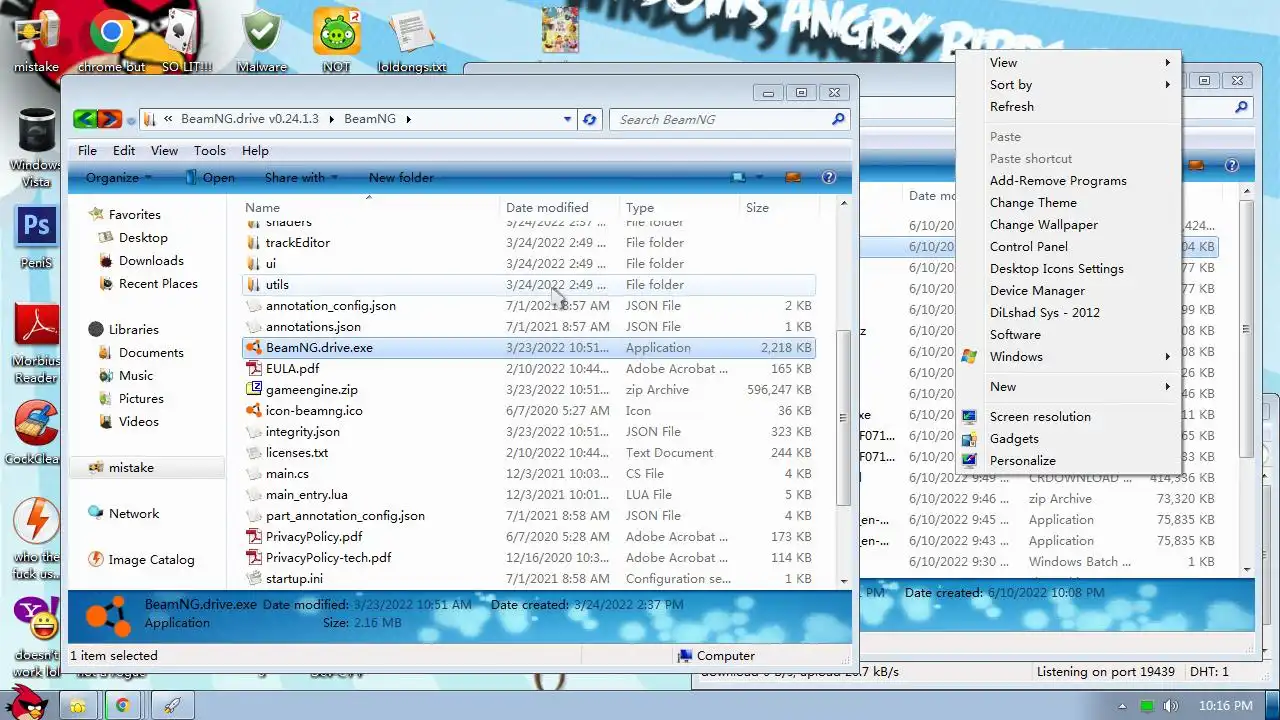Choose Refresh from the context menu
Image resolution: width=1280 pixels, height=720 pixels.
(1068, 106)
